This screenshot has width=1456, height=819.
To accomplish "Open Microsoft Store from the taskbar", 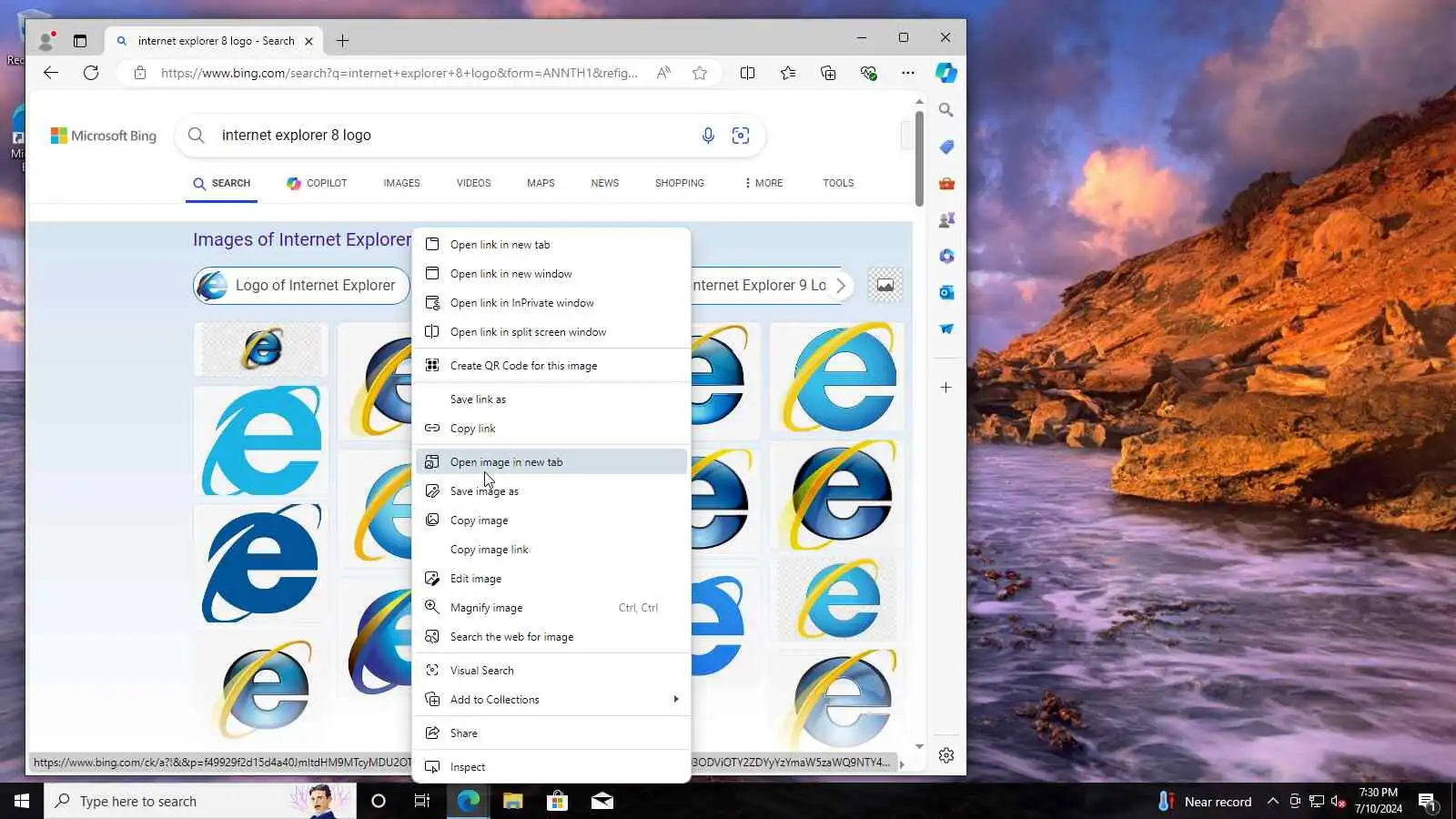I will pyautogui.click(x=557, y=801).
